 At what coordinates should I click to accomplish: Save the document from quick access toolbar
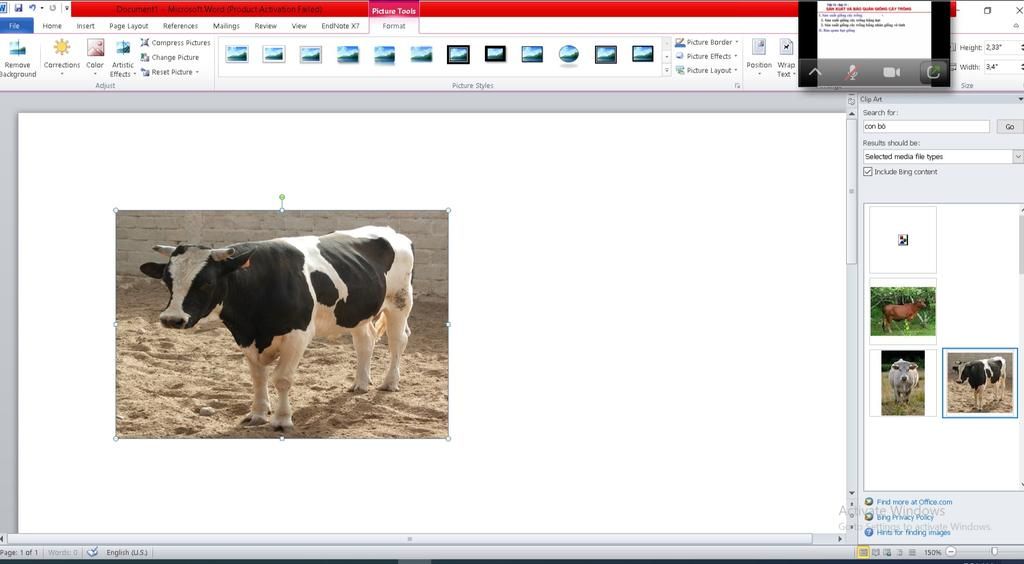[18, 8]
